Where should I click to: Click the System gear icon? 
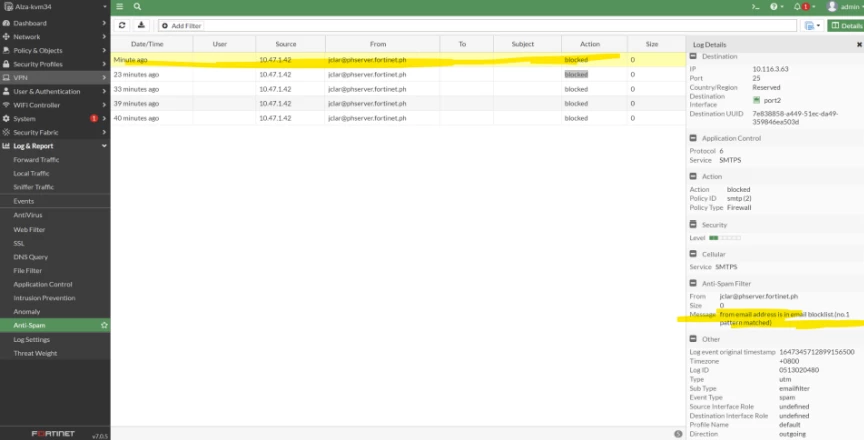pyautogui.click(x=6, y=118)
